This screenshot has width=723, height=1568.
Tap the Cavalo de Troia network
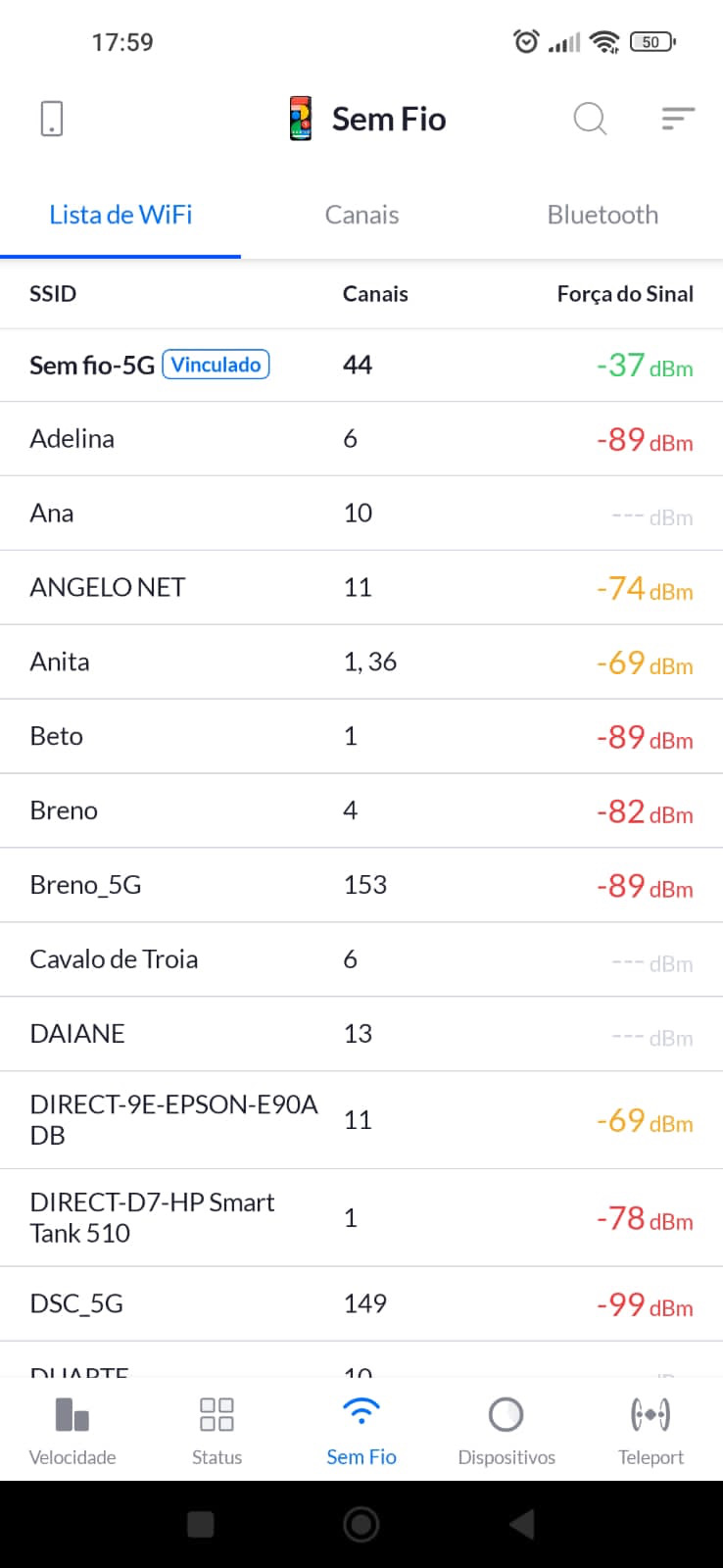pyautogui.click(x=114, y=959)
